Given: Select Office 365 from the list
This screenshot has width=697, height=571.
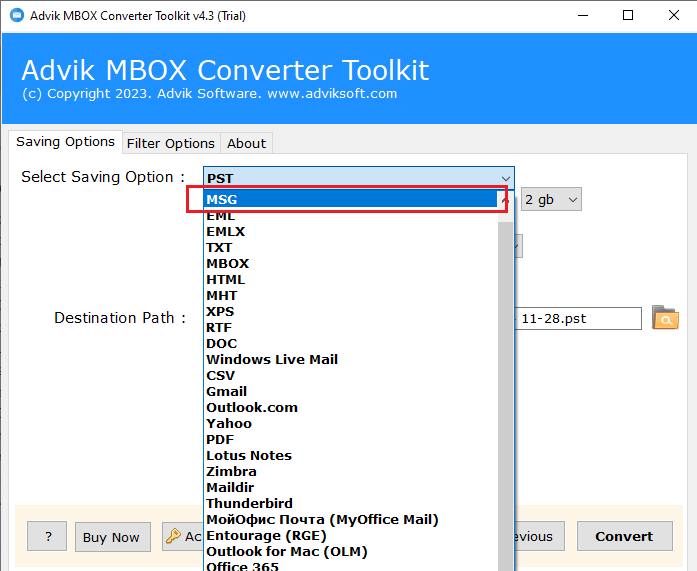Looking at the screenshot, I should [x=350, y=566].
